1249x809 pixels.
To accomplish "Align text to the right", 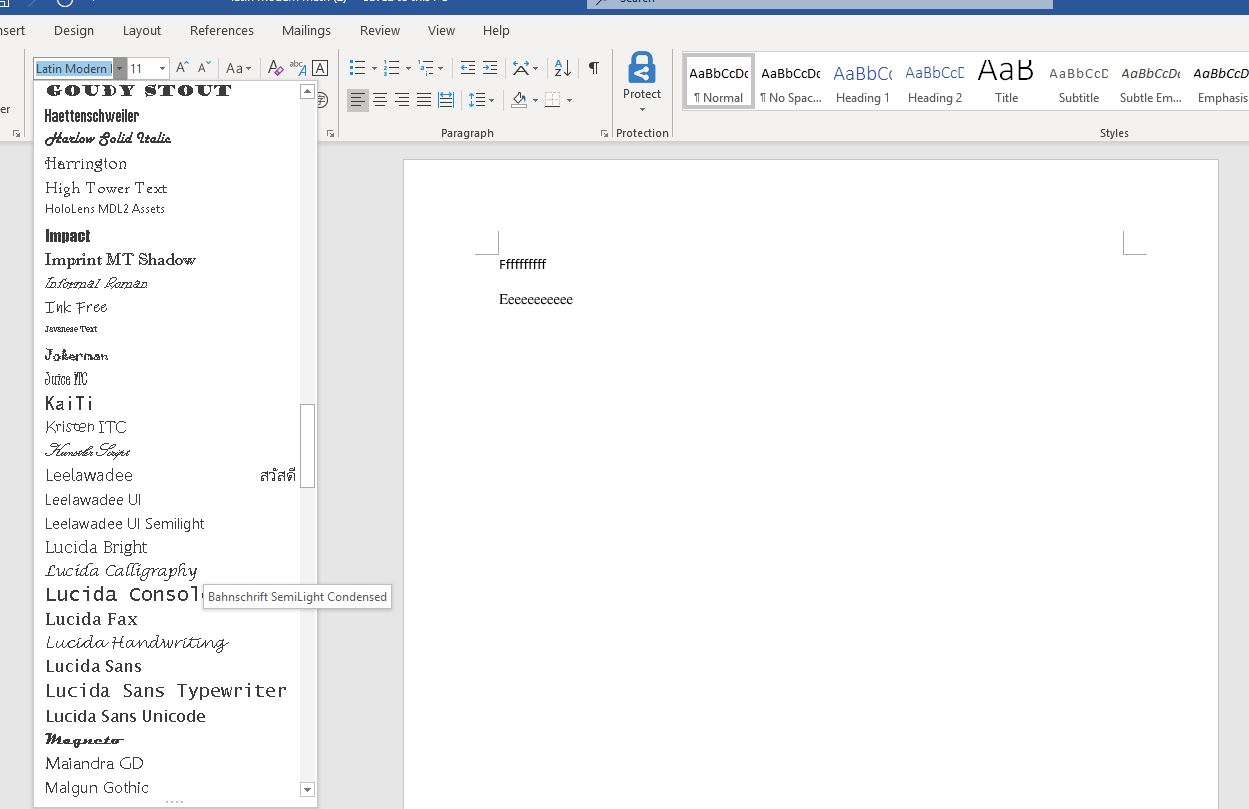I will (x=402, y=100).
